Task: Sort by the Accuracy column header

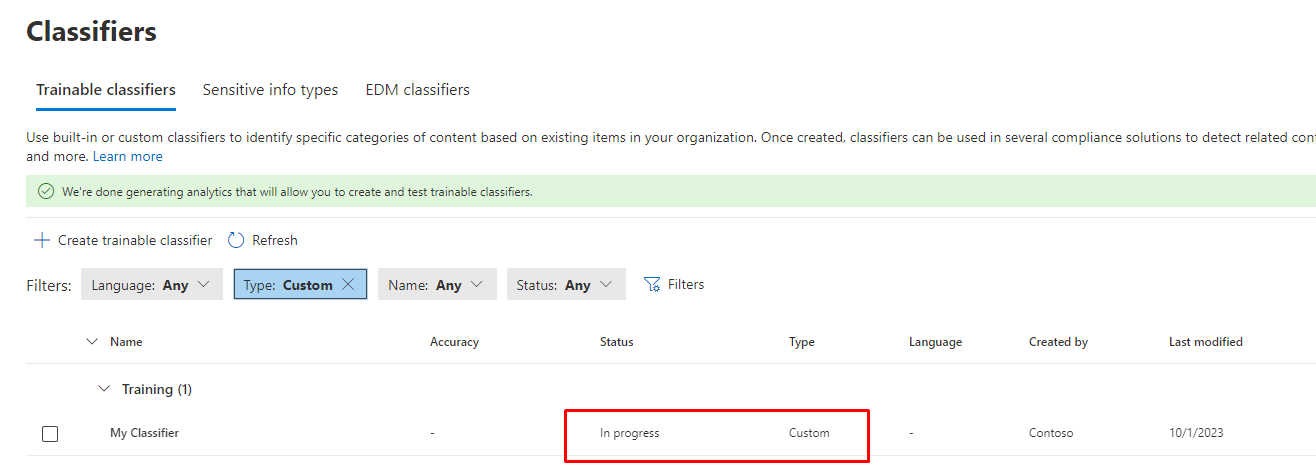Action: [454, 342]
